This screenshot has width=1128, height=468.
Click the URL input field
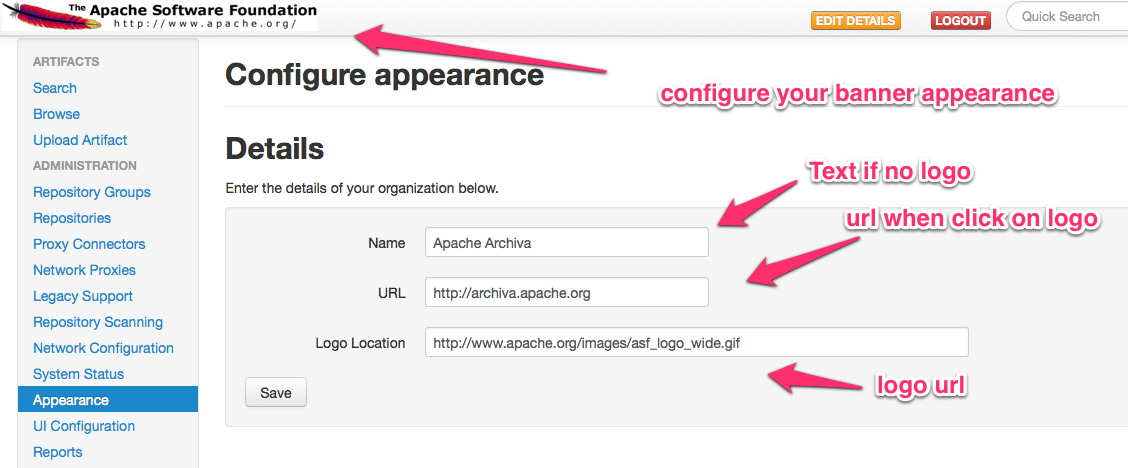566,292
